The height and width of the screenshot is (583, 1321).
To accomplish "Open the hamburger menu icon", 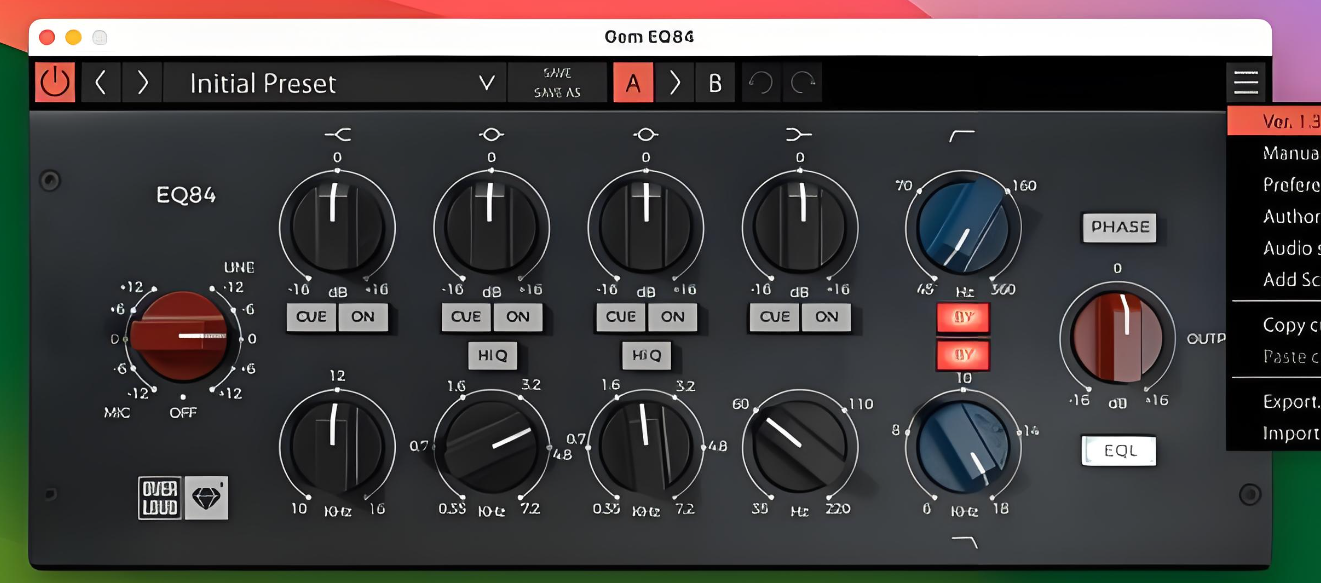I will (x=1246, y=82).
